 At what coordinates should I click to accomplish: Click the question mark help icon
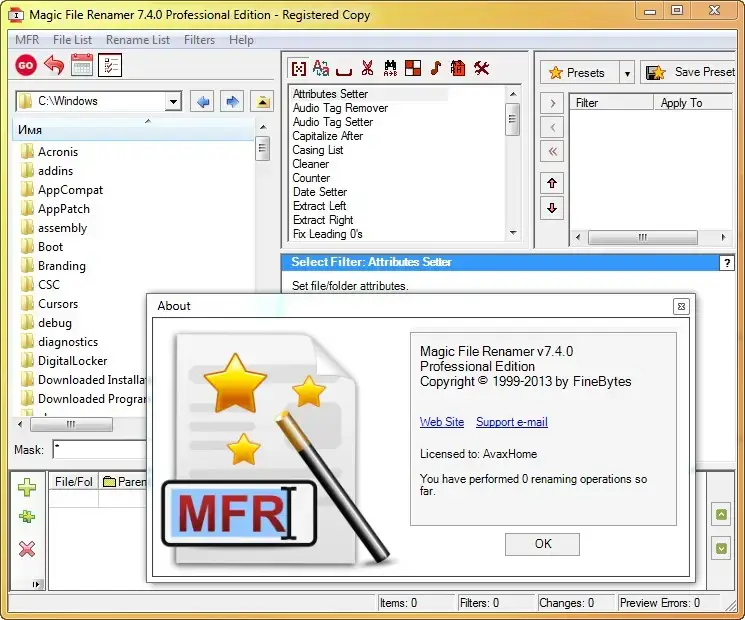coord(727,263)
